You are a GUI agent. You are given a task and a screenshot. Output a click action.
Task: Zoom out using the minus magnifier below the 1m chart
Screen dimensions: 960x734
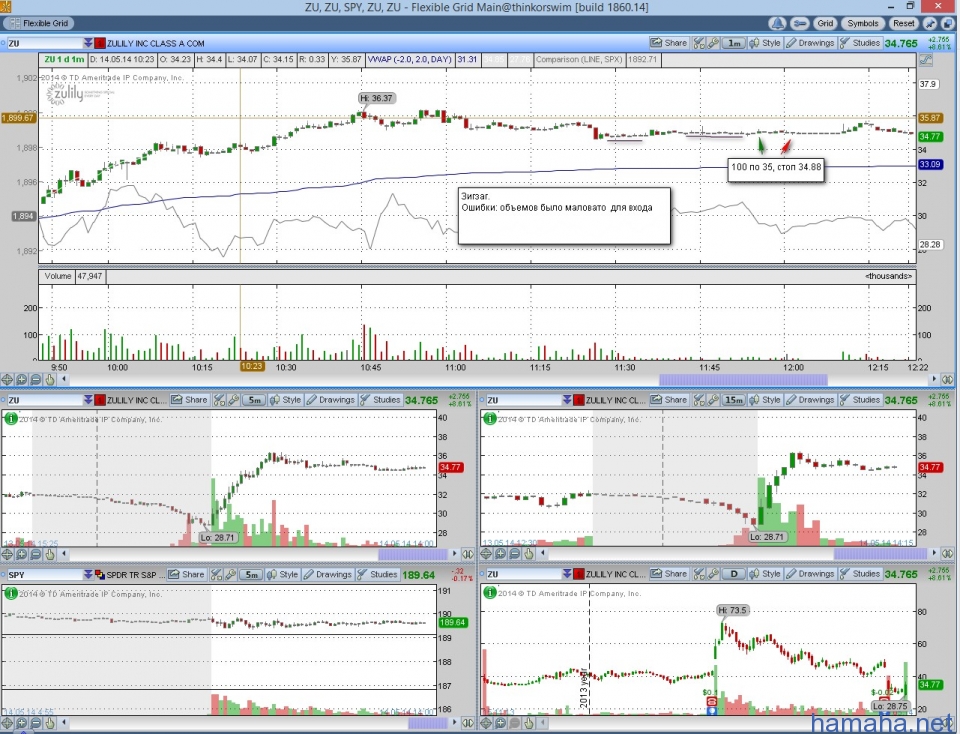tap(36, 380)
